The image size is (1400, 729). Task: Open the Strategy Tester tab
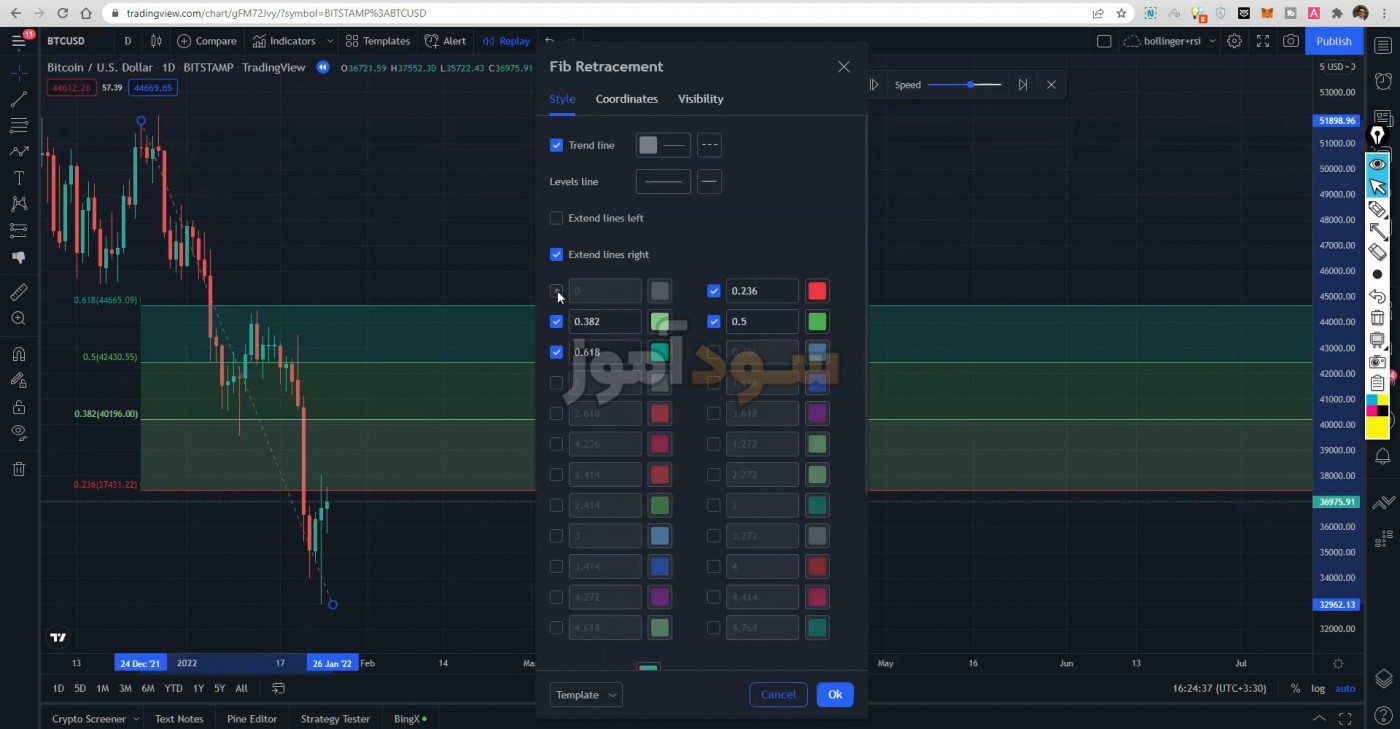[335, 719]
